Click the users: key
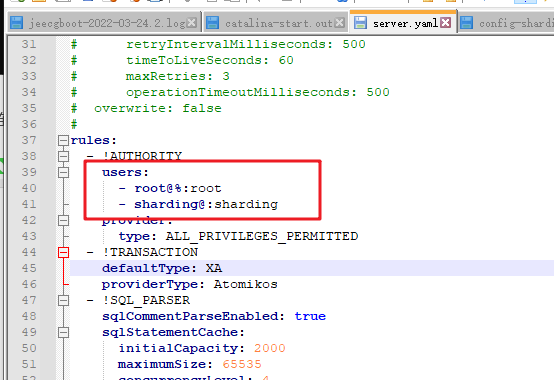This screenshot has width=554, height=380. pyautogui.click(x=125, y=172)
